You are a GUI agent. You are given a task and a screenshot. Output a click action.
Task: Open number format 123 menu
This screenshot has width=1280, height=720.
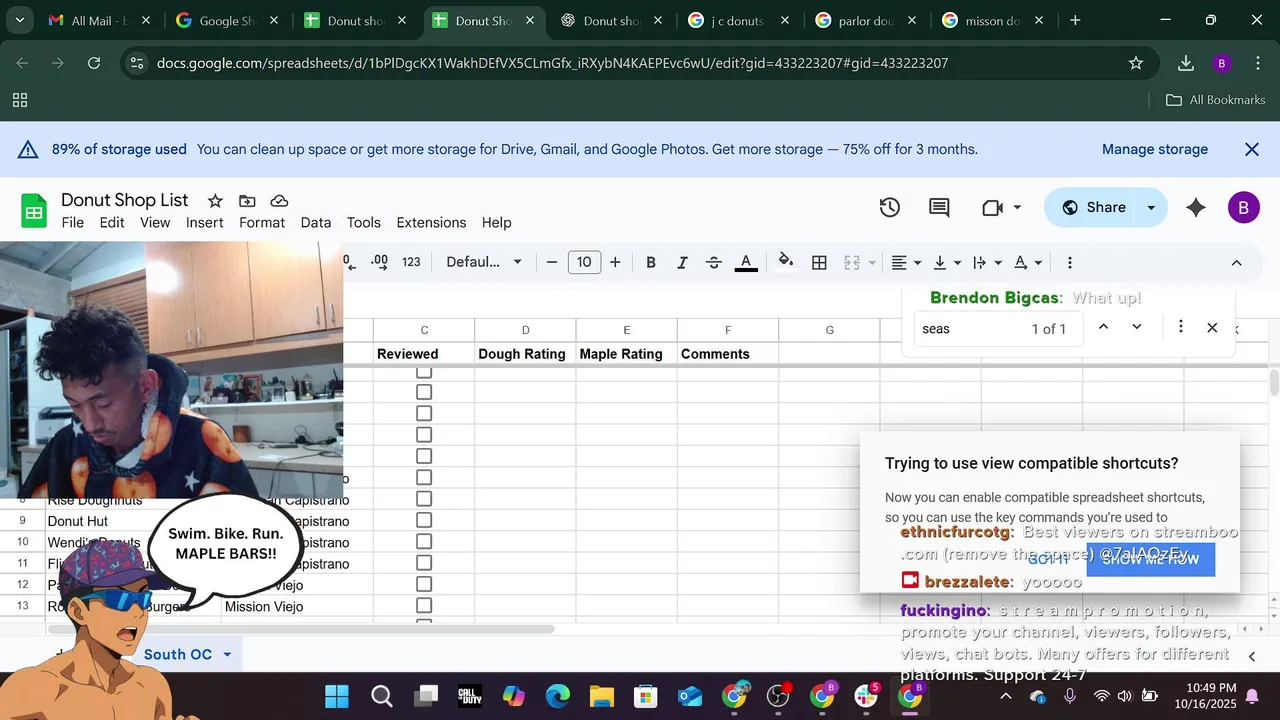(411, 262)
